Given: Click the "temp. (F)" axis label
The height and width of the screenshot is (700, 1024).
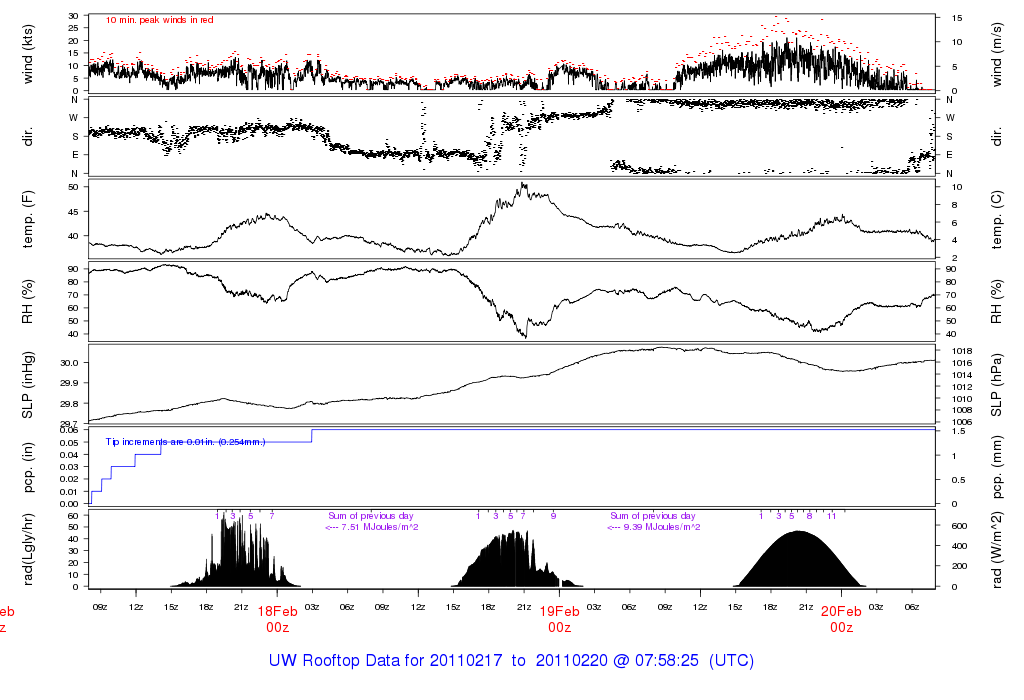Looking at the screenshot, I should click(27, 219).
